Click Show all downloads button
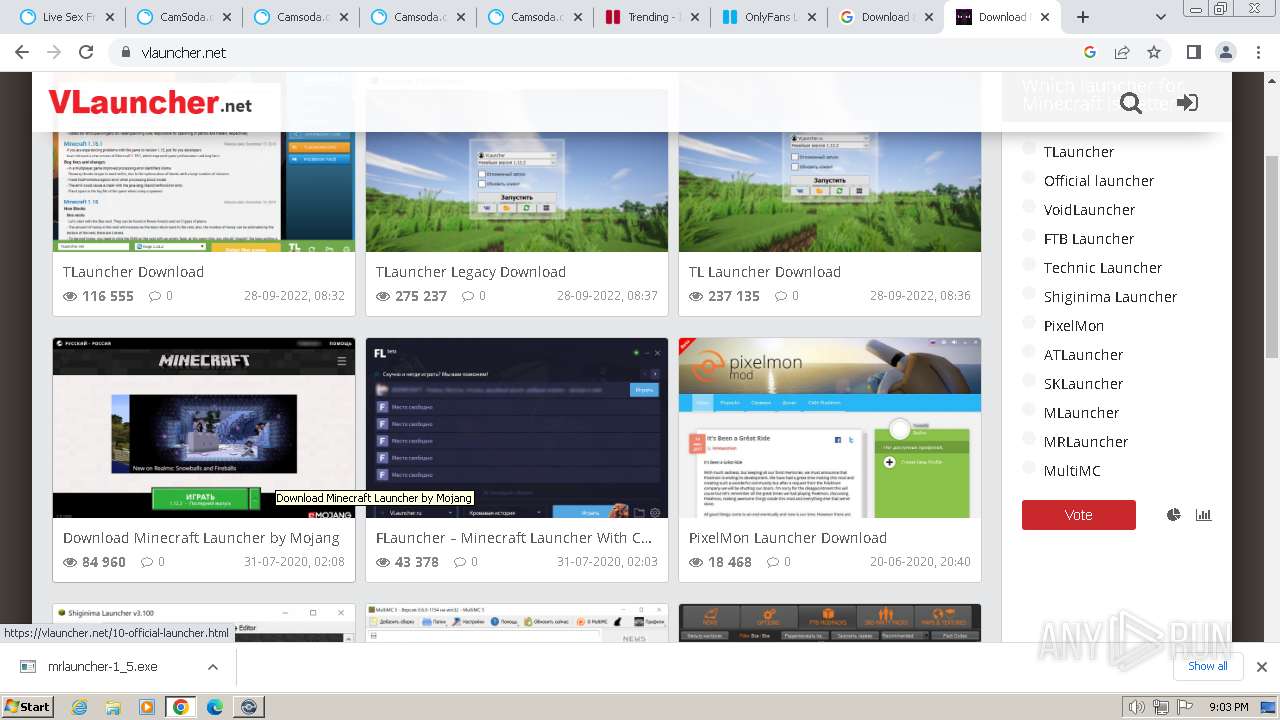Viewport: 1280px width, 720px height. pyautogui.click(x=1207, y=666)
